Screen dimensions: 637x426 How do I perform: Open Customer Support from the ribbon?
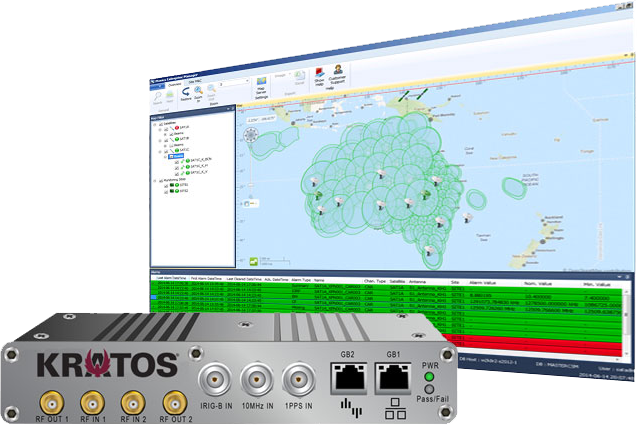coord(337,74)
